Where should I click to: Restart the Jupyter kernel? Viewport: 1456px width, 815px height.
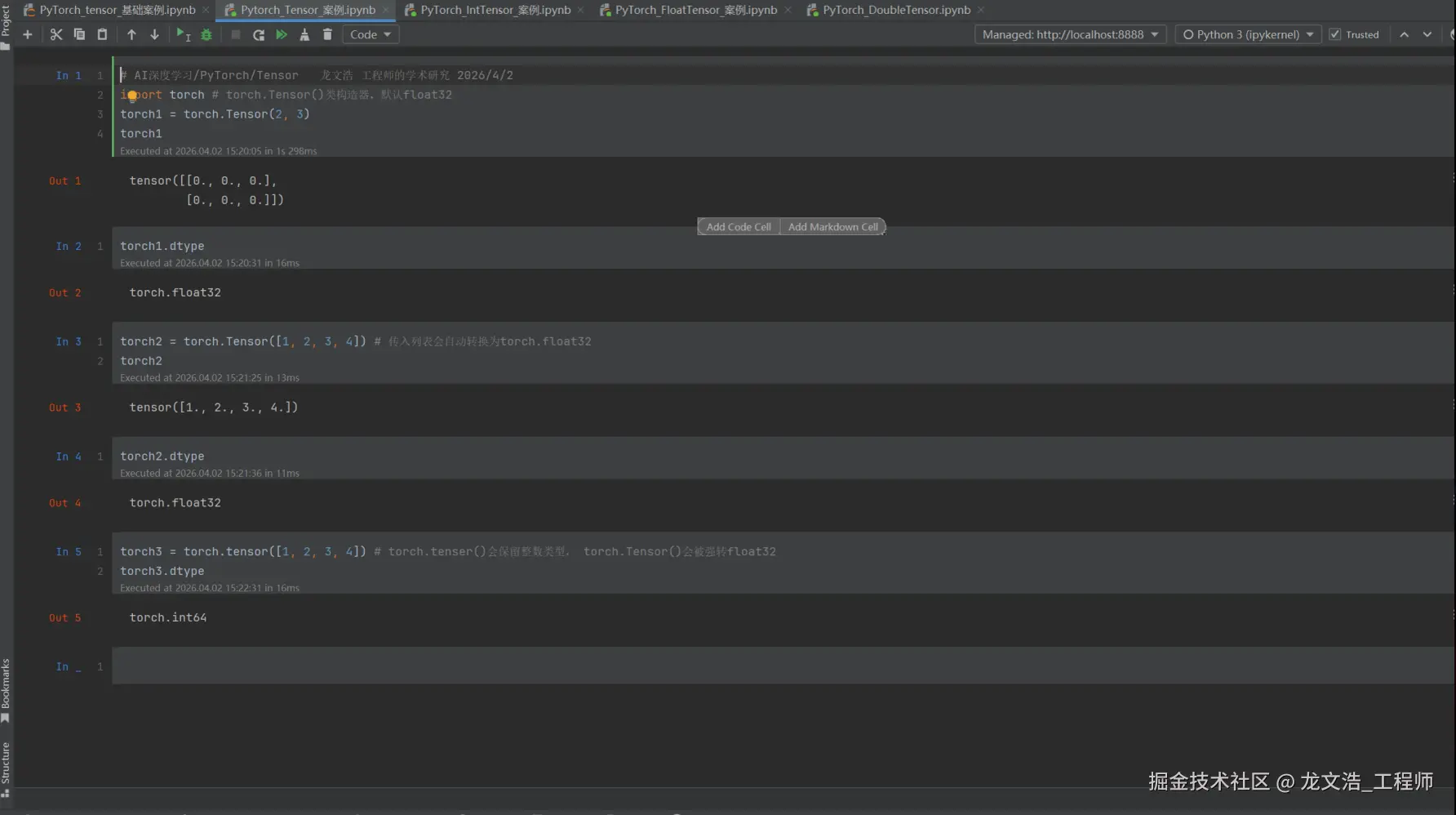click(x=259, y=34)
